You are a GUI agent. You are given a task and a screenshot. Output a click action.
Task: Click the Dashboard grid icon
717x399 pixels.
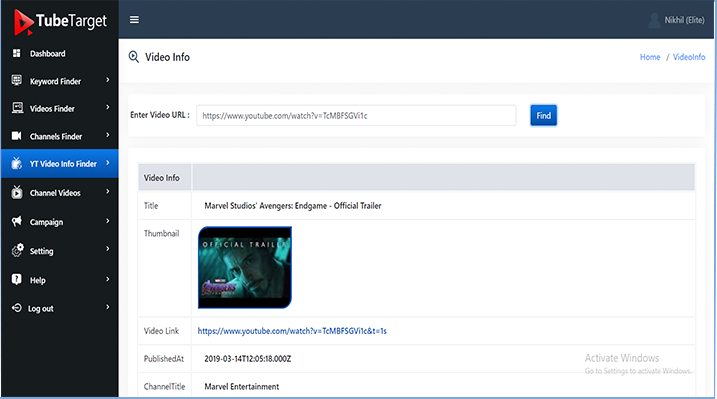16,53
